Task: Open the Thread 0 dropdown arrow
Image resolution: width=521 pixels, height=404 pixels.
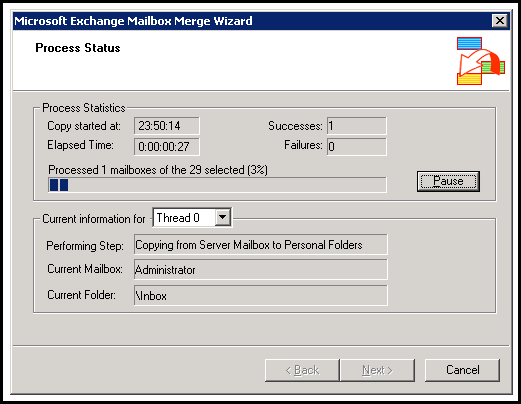Action: tap(223, 218)
